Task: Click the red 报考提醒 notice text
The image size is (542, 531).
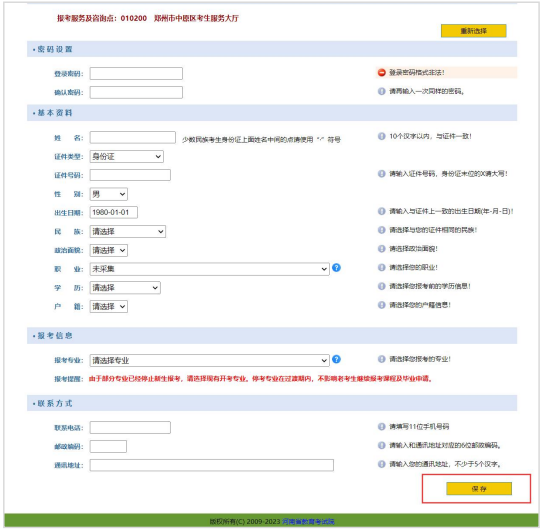Action: (260, 379)
